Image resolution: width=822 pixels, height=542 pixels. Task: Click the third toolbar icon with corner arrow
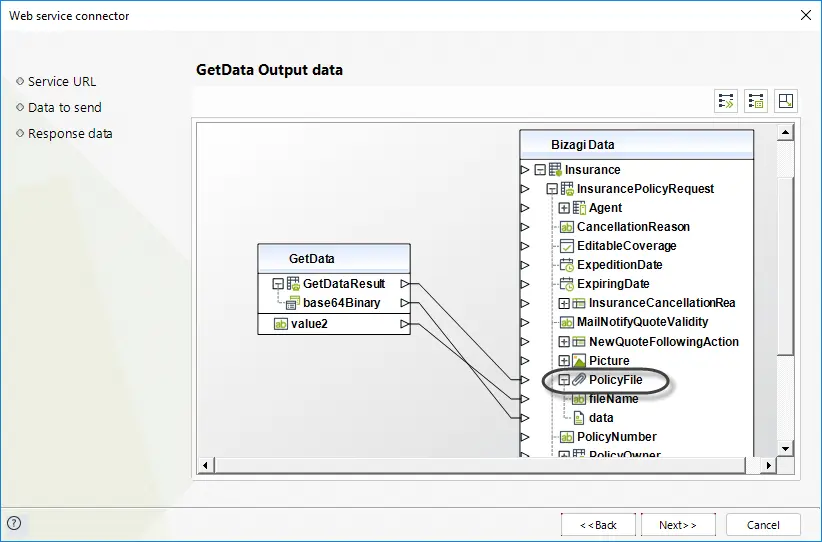click(x=786, y=101)
